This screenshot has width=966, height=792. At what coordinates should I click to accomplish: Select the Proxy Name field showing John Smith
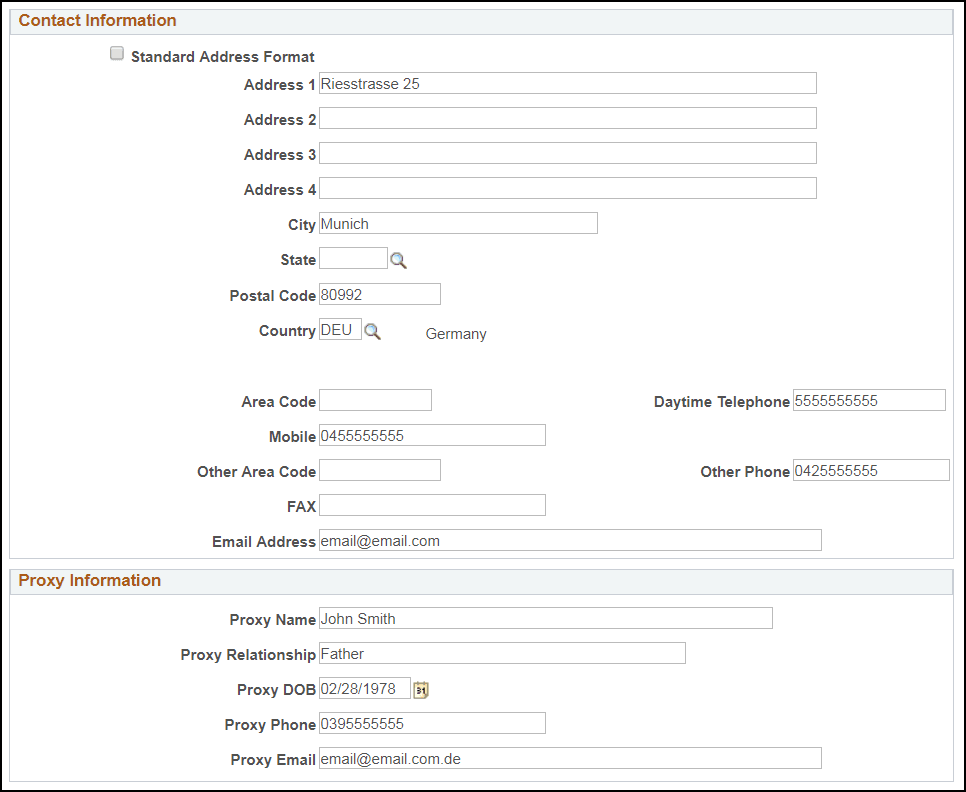pyautogui.click(x=544, y=618)
